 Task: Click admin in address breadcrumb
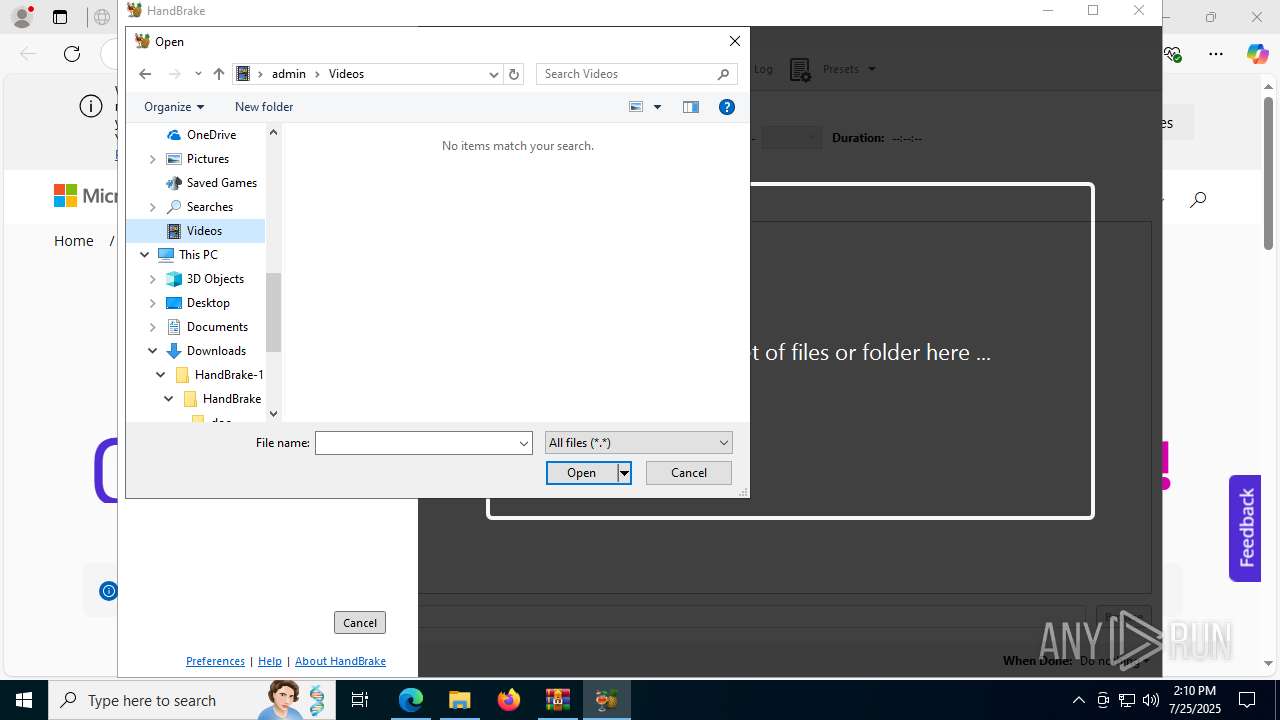[289, 74]
